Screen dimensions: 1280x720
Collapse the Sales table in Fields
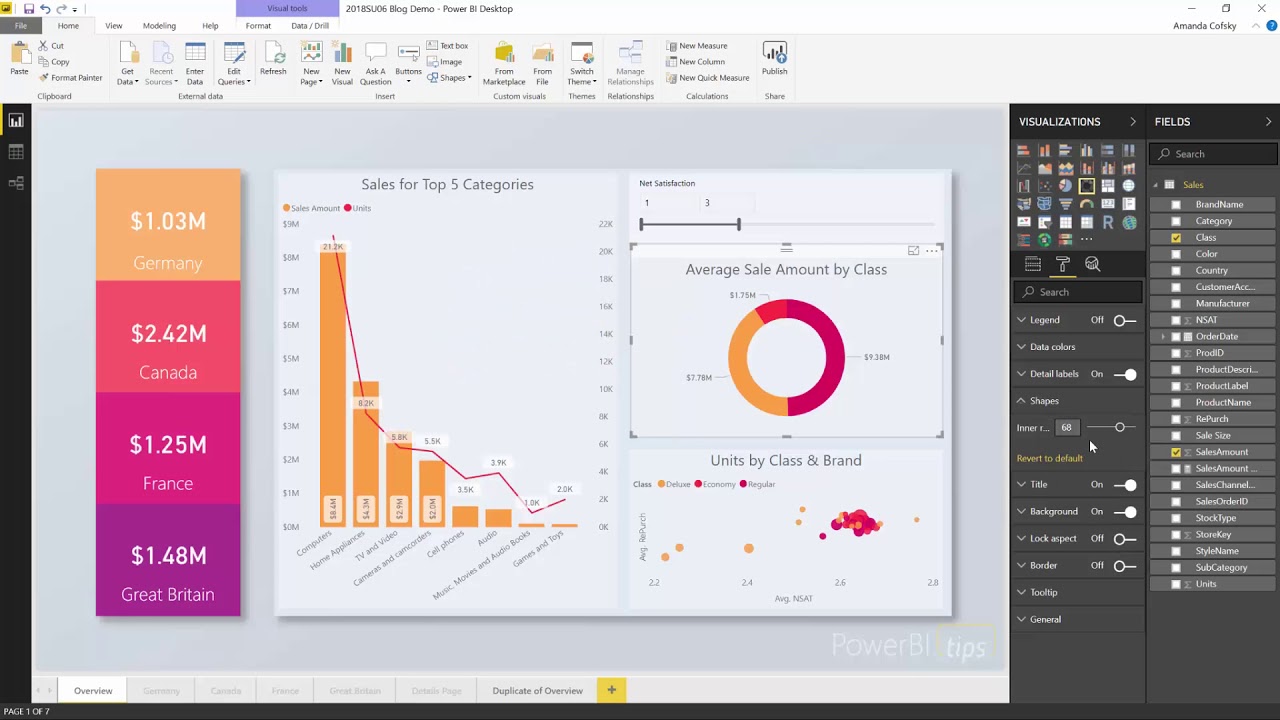(x=1156, y=185)
